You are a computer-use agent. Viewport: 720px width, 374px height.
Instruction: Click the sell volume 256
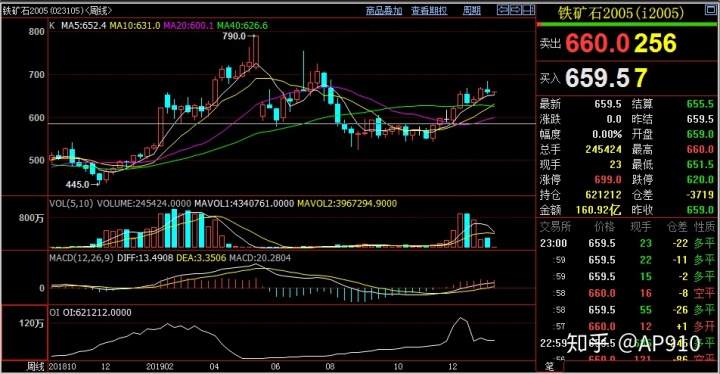(x=655, y=43)
